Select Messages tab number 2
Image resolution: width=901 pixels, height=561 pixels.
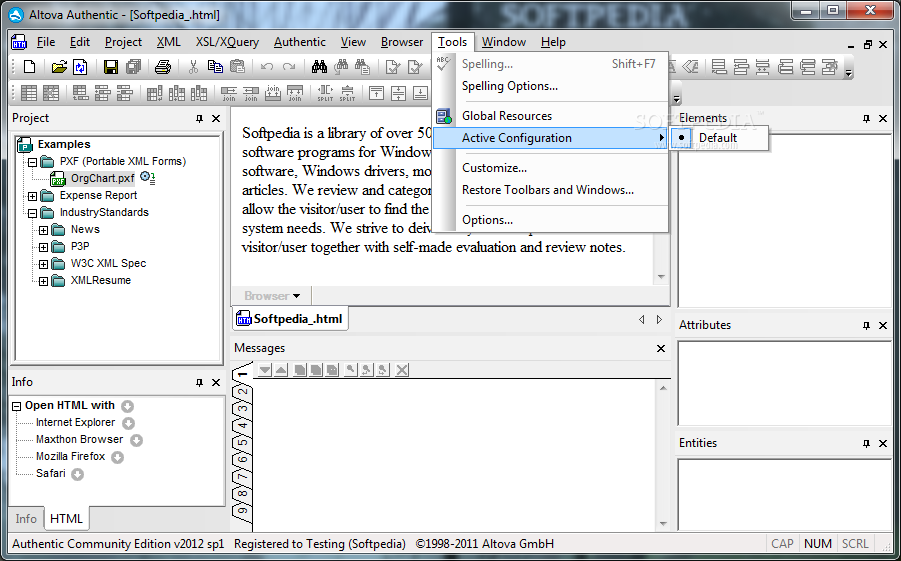[243, 392]
